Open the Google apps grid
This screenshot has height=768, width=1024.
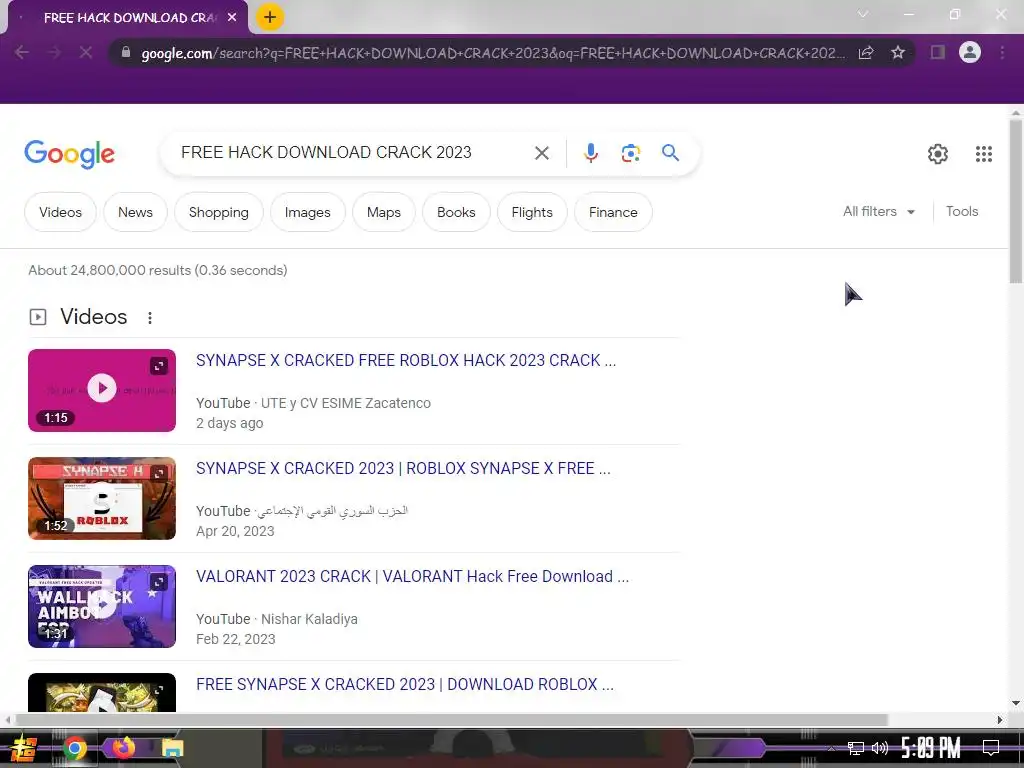click(x=984, y=153)
